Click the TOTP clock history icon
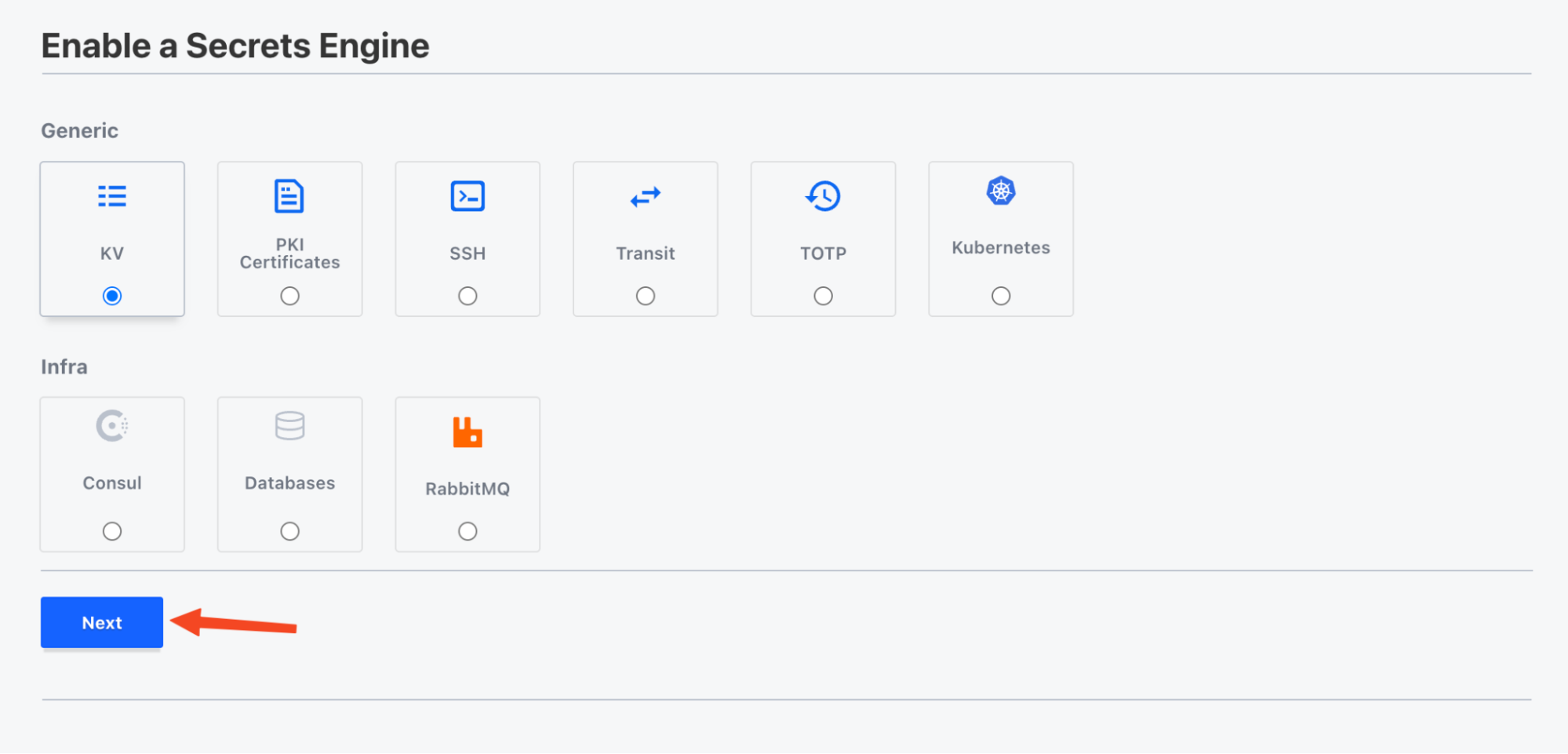Image resolution: width=1568 pixels, height=754 pixels. click(x=823, y=196)
